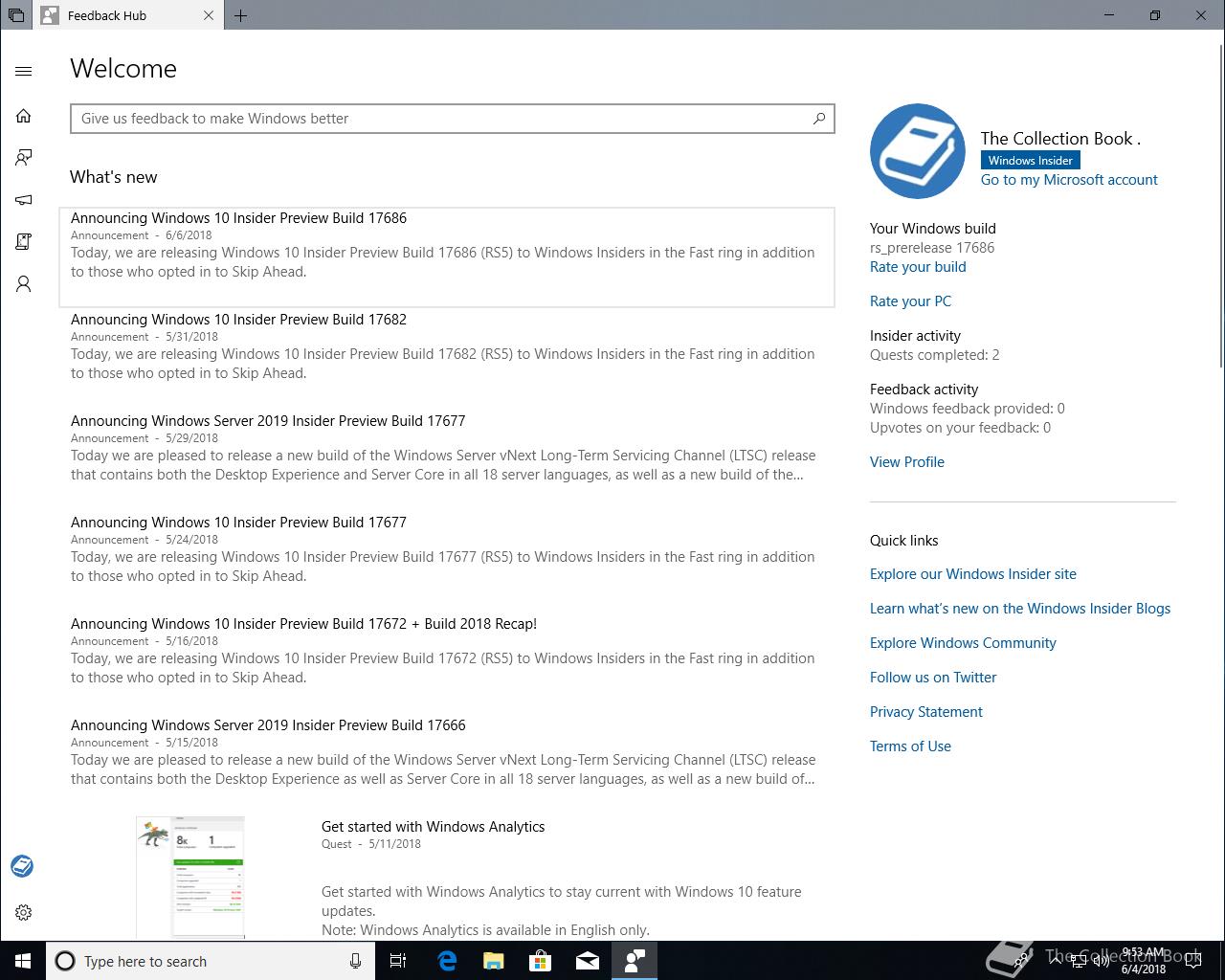Click Rate your build link
Viewport: 1225px width, 980px height.
(x=918, y=267)
